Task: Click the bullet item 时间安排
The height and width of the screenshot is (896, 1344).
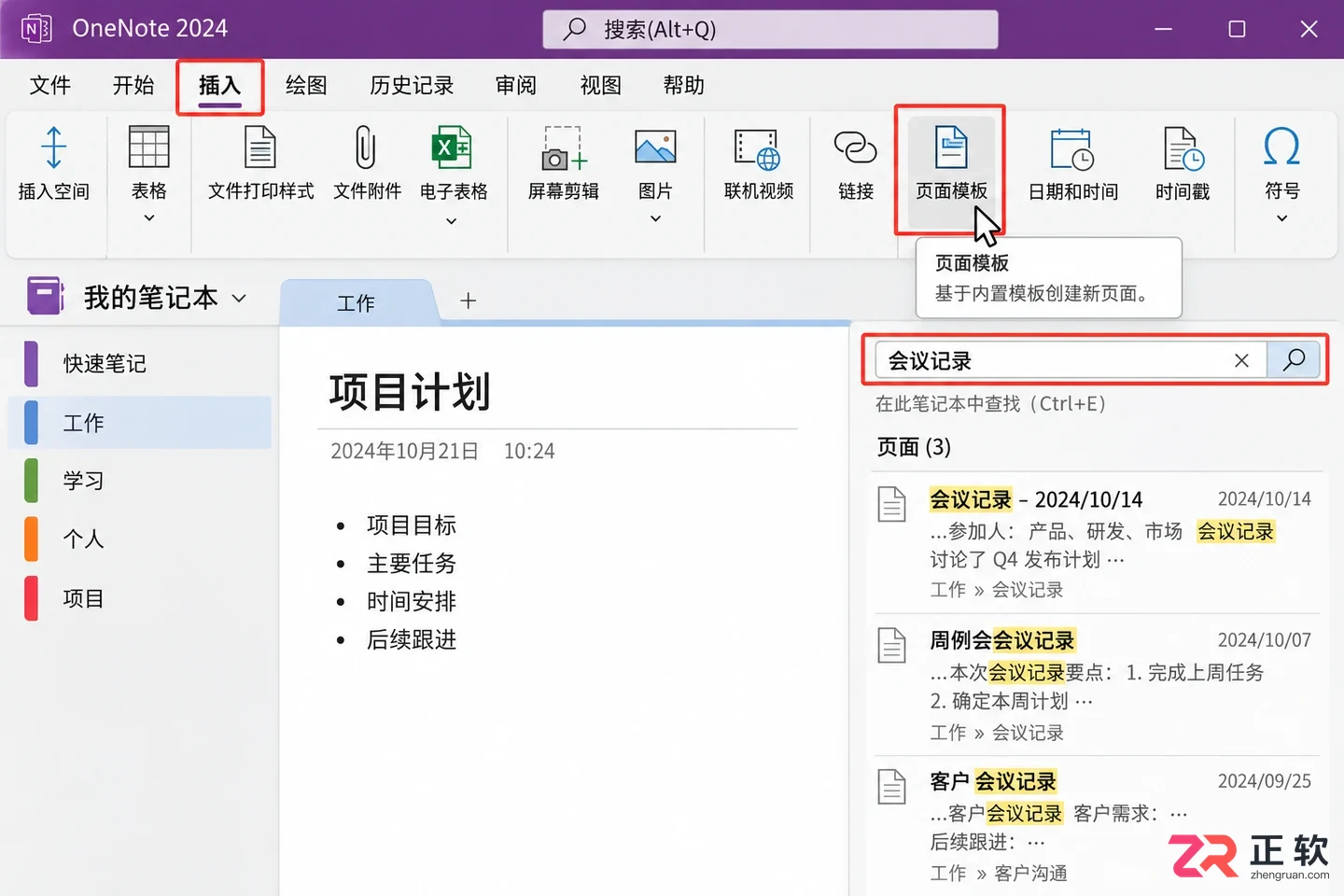Action: pyautogui.click(x=412, y=602)
